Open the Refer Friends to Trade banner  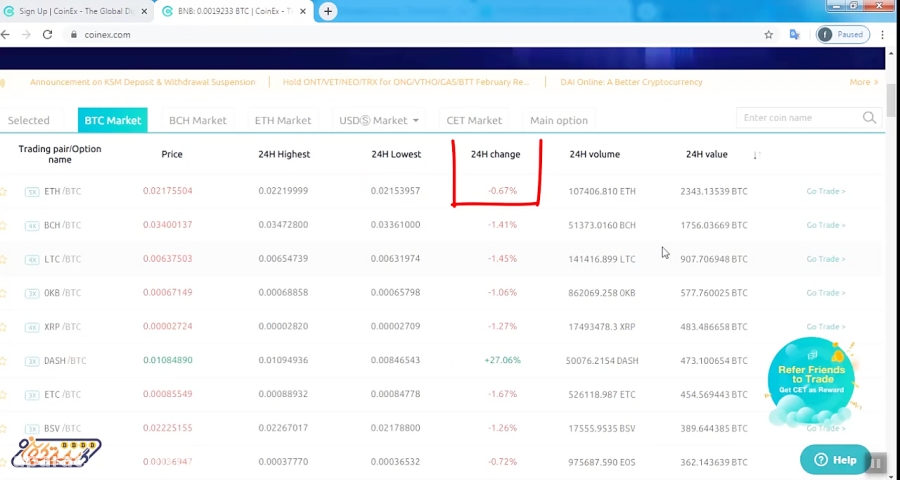click(x=811, y=381)
